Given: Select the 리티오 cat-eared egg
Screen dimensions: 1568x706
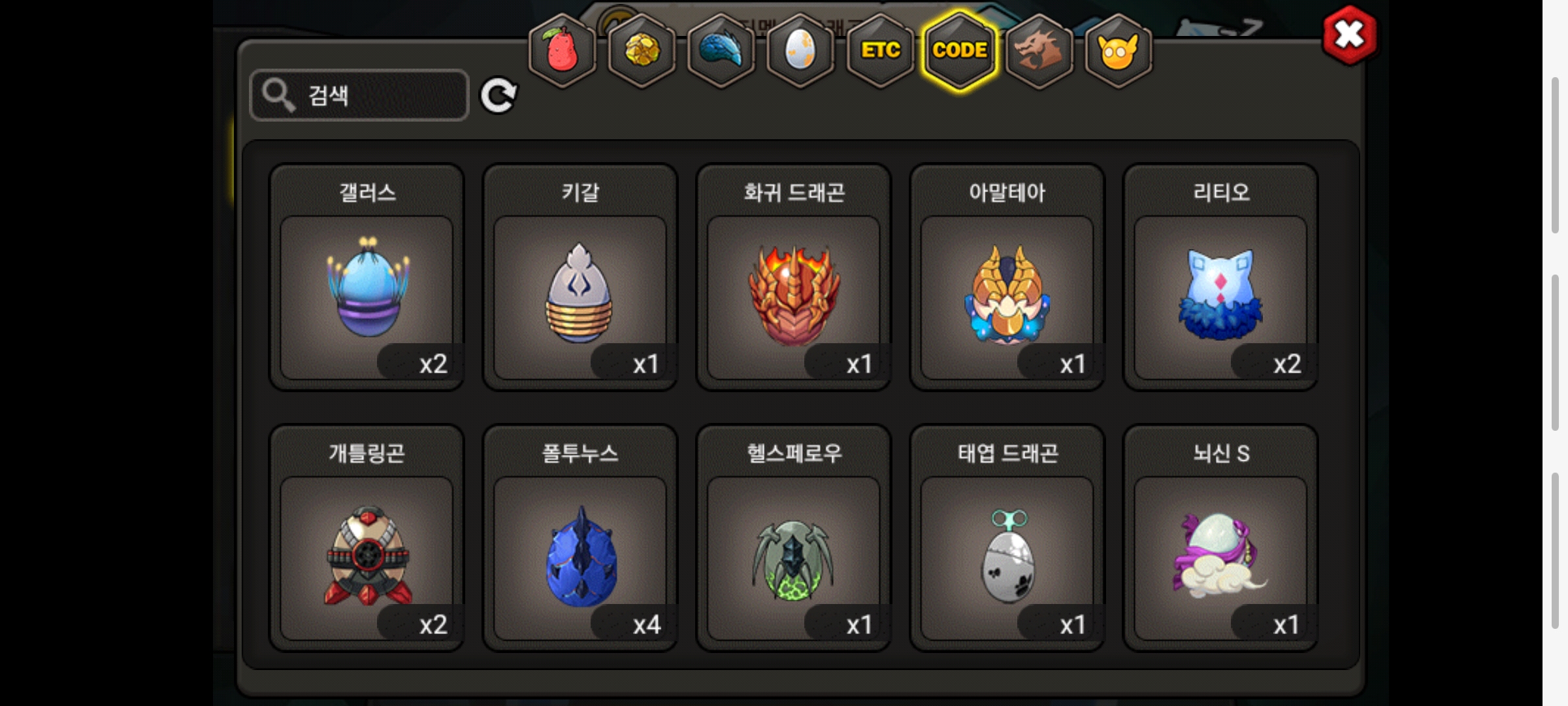Looking at the screenshot, I should pos(1220,277).
